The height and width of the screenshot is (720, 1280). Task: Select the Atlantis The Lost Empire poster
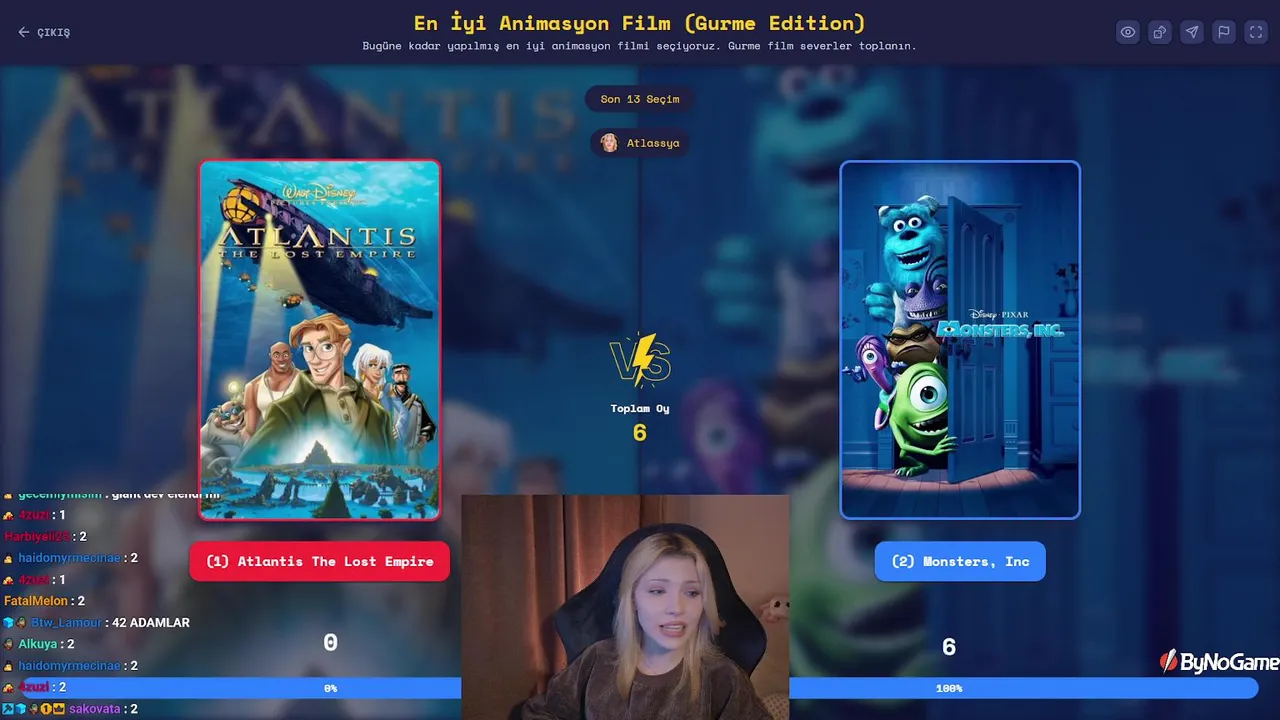pyautogui.click(x=320, y=340)
